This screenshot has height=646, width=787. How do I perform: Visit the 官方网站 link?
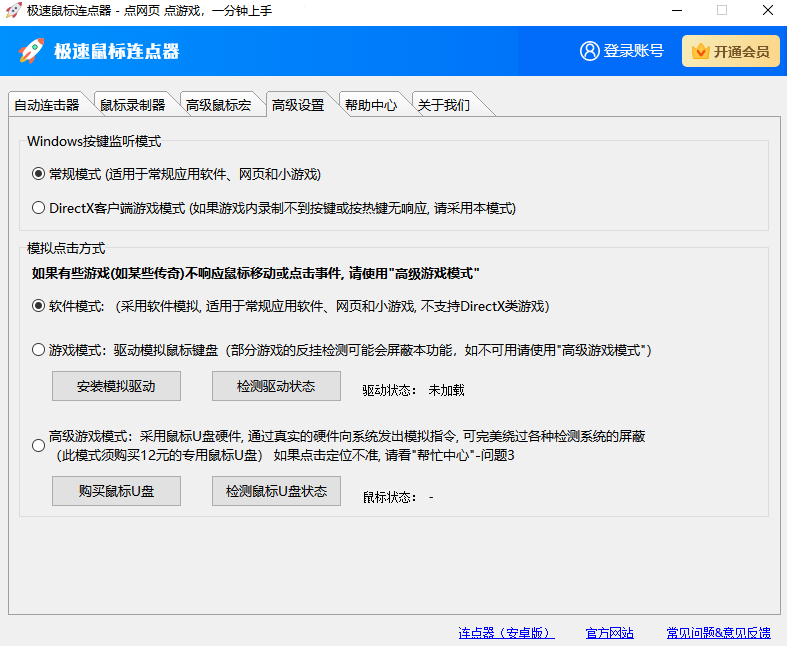(609, 633)
